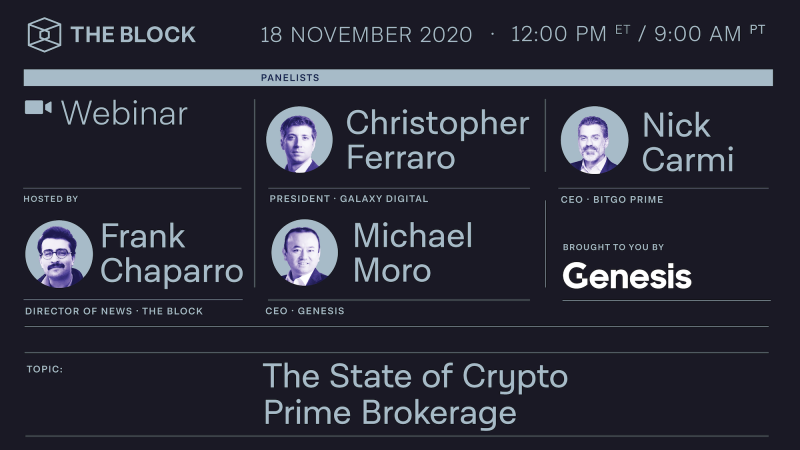Select the Nick Carmi name heading
The height and width of the screenshot is (450, 800).
tap(688, 142)
